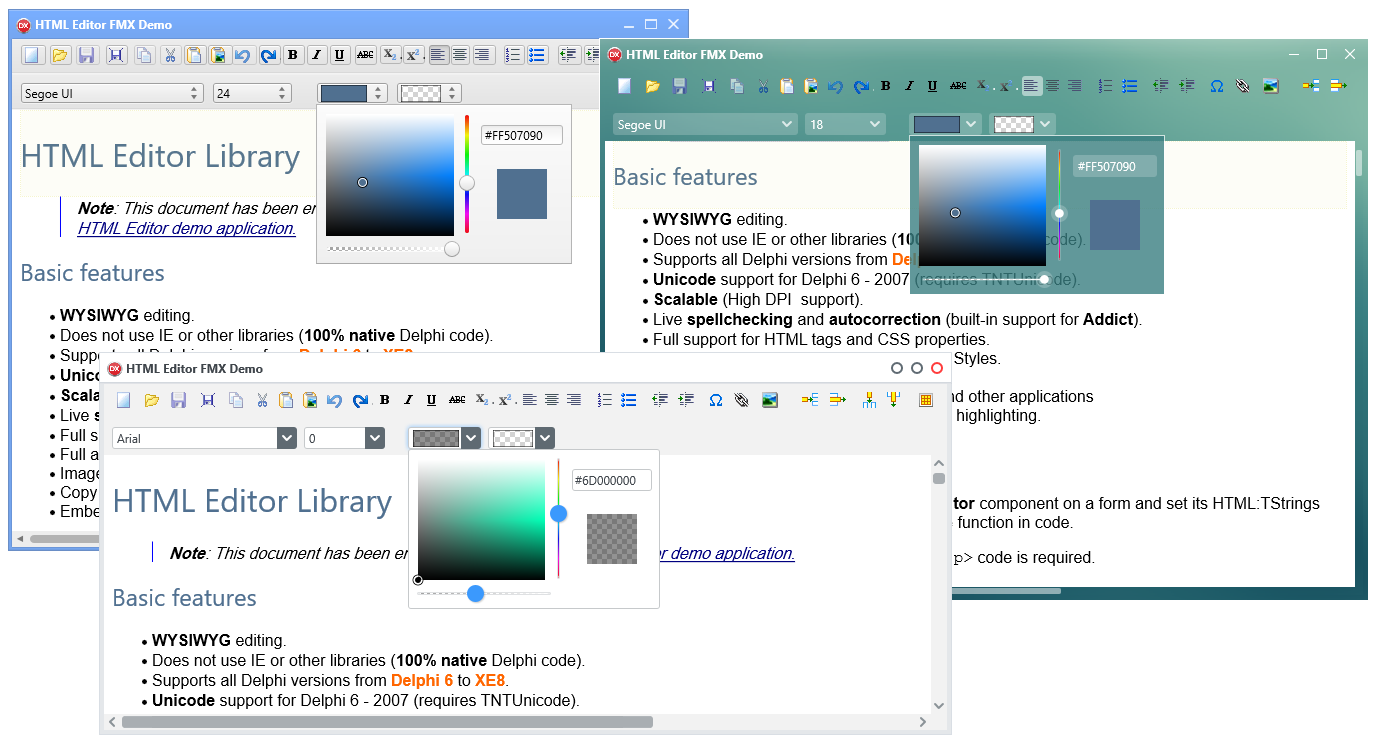Click Insert image icon in front window
Viewport: 1377px width, 742px height.
pos(770,400)
